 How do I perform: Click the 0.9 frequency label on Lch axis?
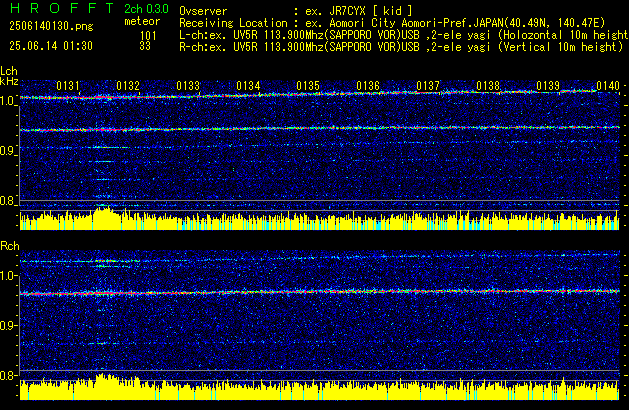(x=8, y=151)
